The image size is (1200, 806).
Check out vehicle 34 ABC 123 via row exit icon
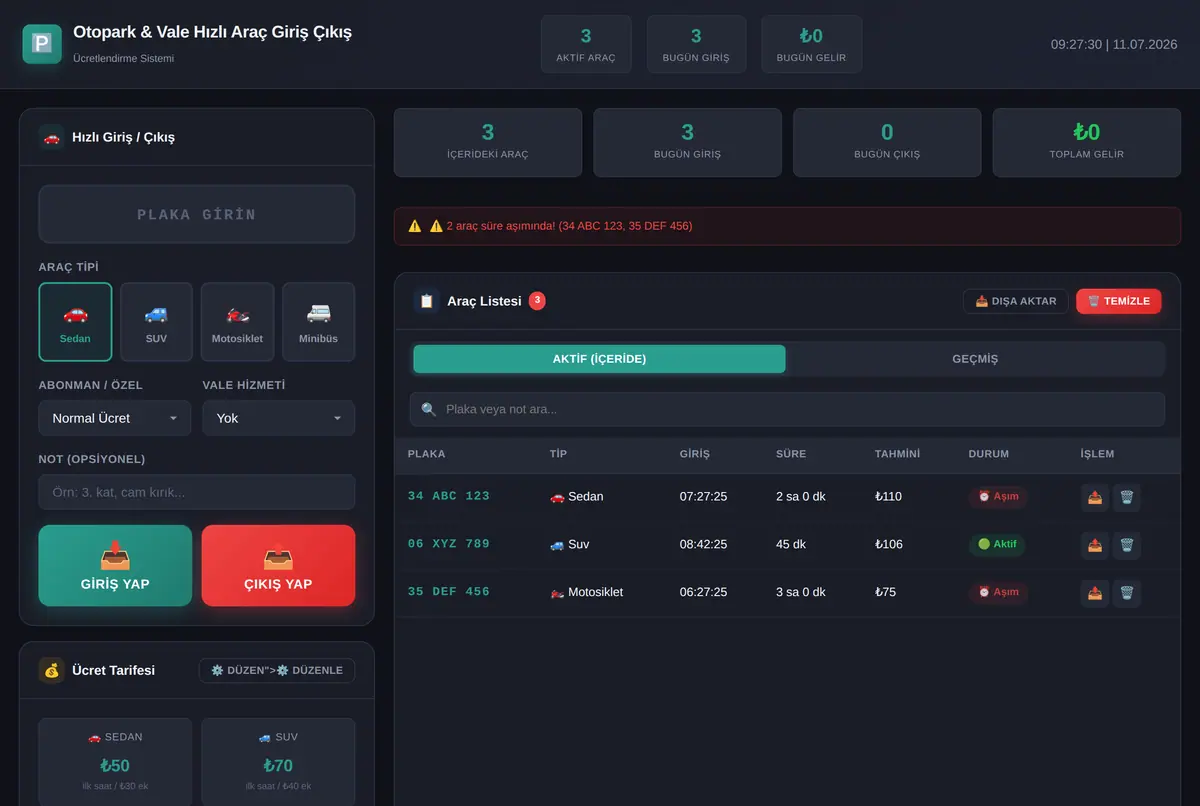tap(1095, 497)
